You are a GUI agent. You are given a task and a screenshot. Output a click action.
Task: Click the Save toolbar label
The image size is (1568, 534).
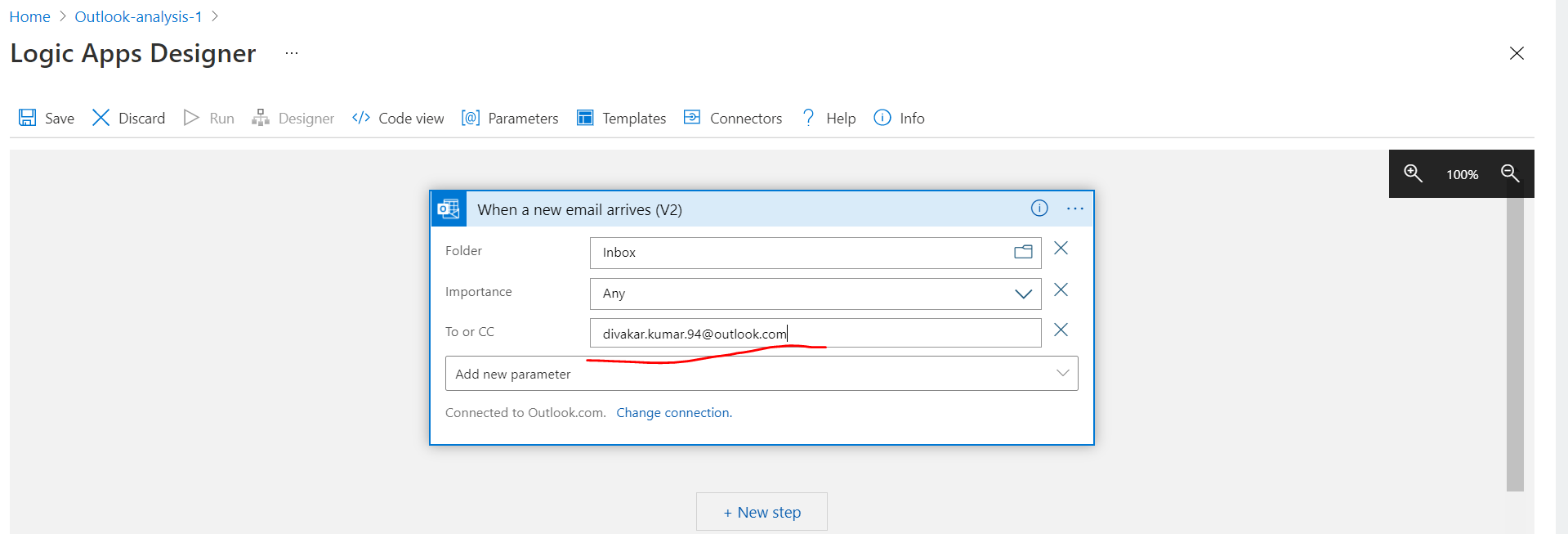[60, 119]
